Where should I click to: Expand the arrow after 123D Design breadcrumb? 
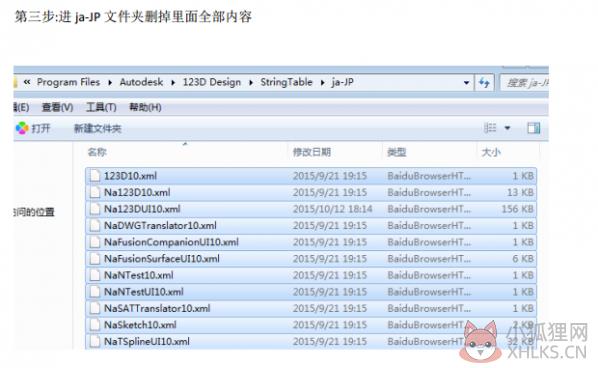coord(251,83)
